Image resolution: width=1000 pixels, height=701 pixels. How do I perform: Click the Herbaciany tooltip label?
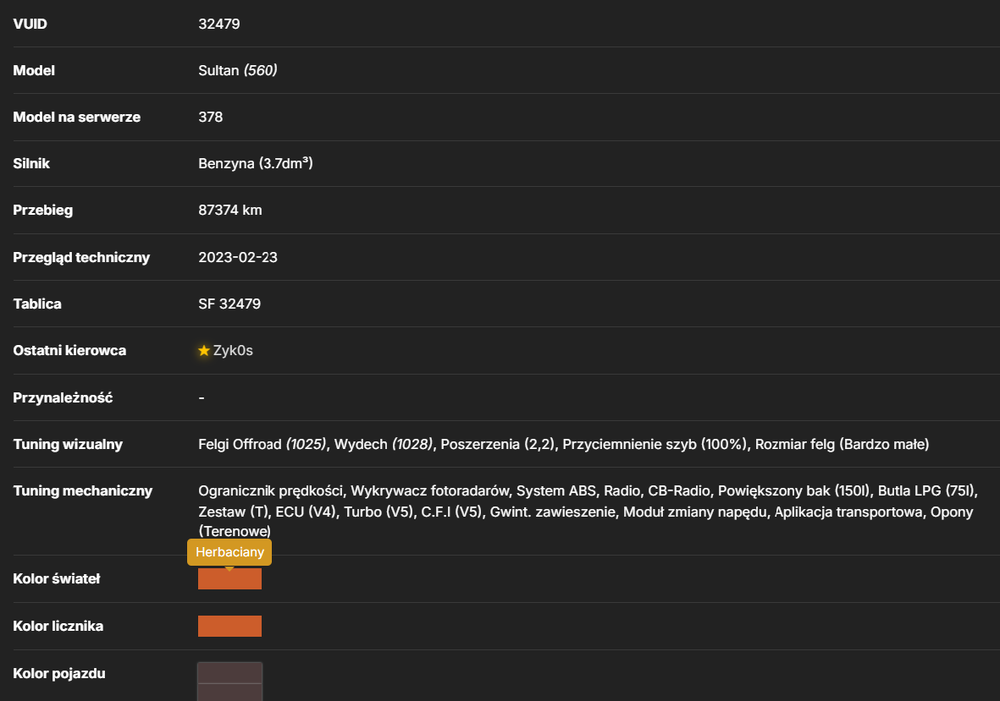point(230,552)
